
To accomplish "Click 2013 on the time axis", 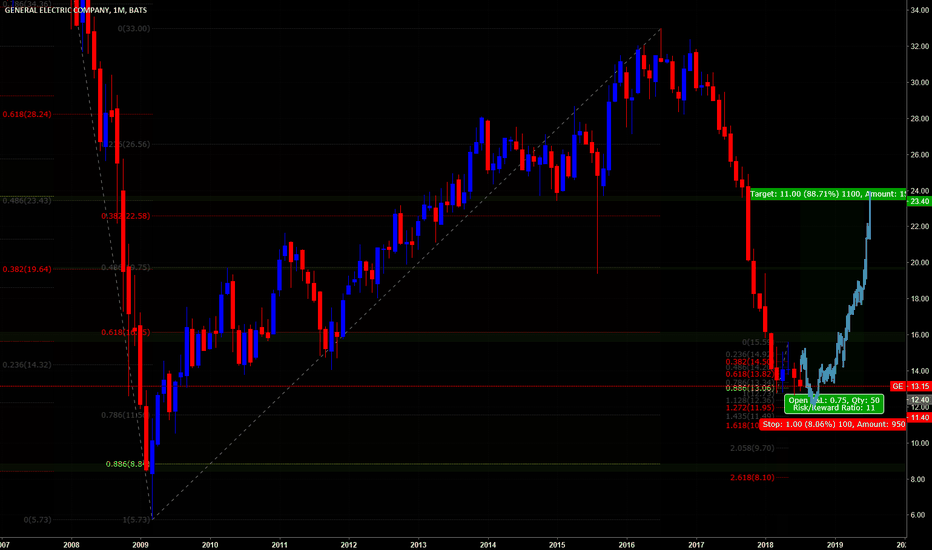I will [x=418, y=545].
